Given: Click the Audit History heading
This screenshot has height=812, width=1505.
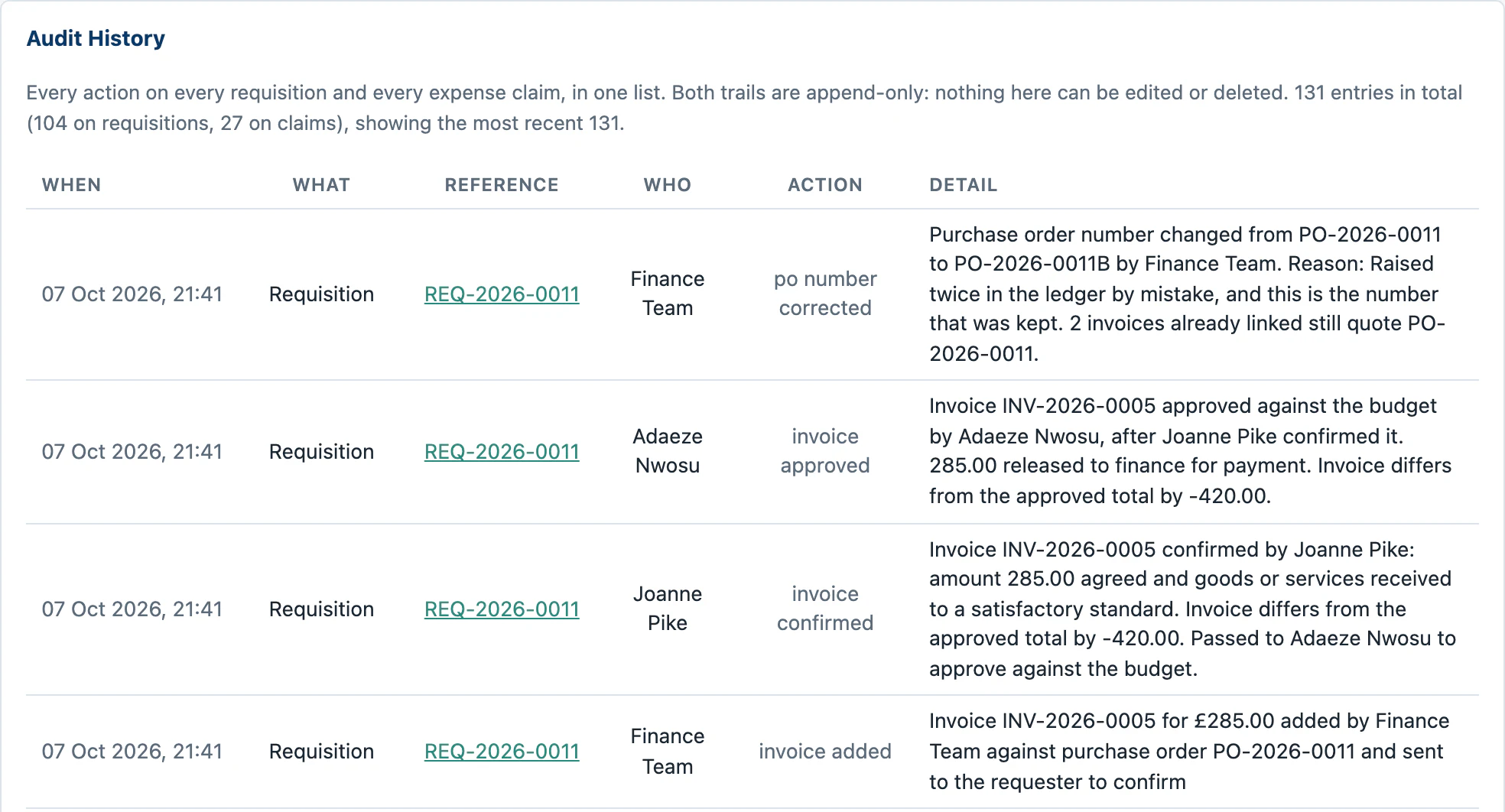Looking at the screenshot, I should coord(96,38).
